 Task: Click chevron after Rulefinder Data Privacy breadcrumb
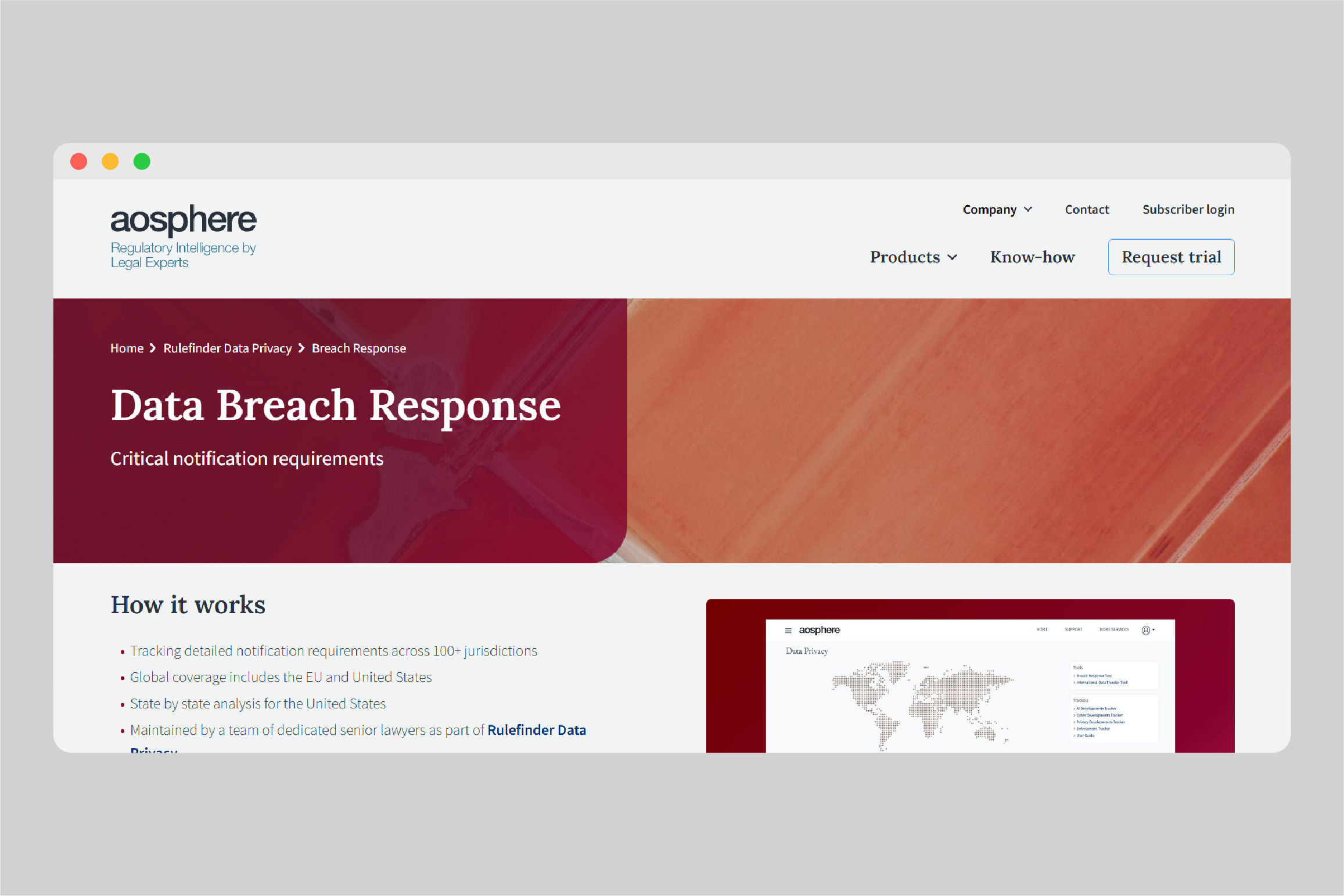[x=301, y=348]
